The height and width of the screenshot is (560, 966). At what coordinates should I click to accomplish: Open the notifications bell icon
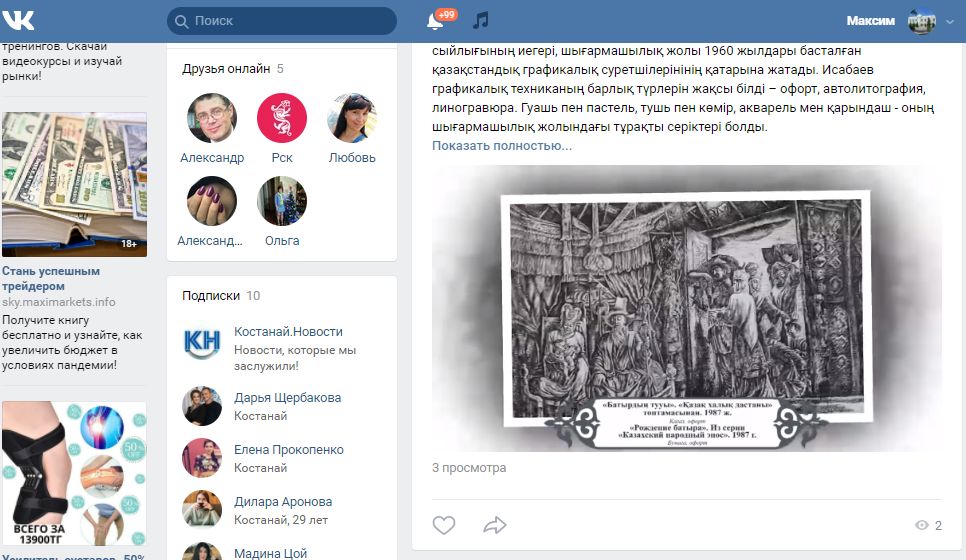tap(434, 22)
